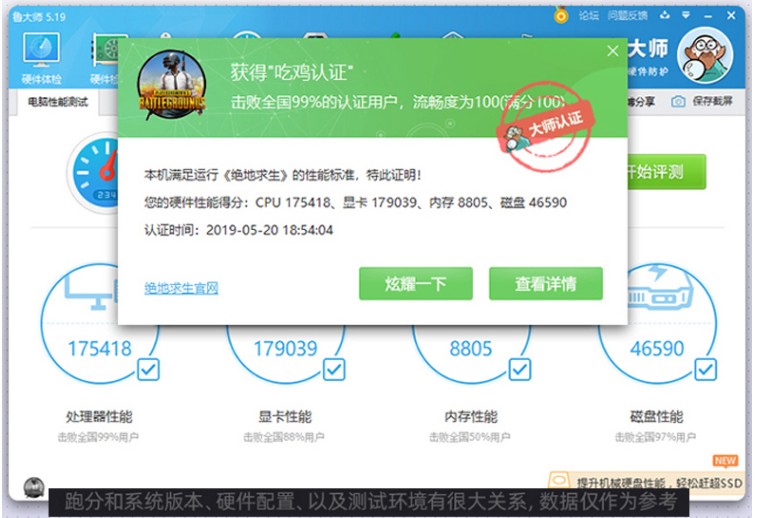The height and width of the screenshot is (518, 758).
Task: Open the title bar dropdown menu arrow
Action: [x=686, y=15]
